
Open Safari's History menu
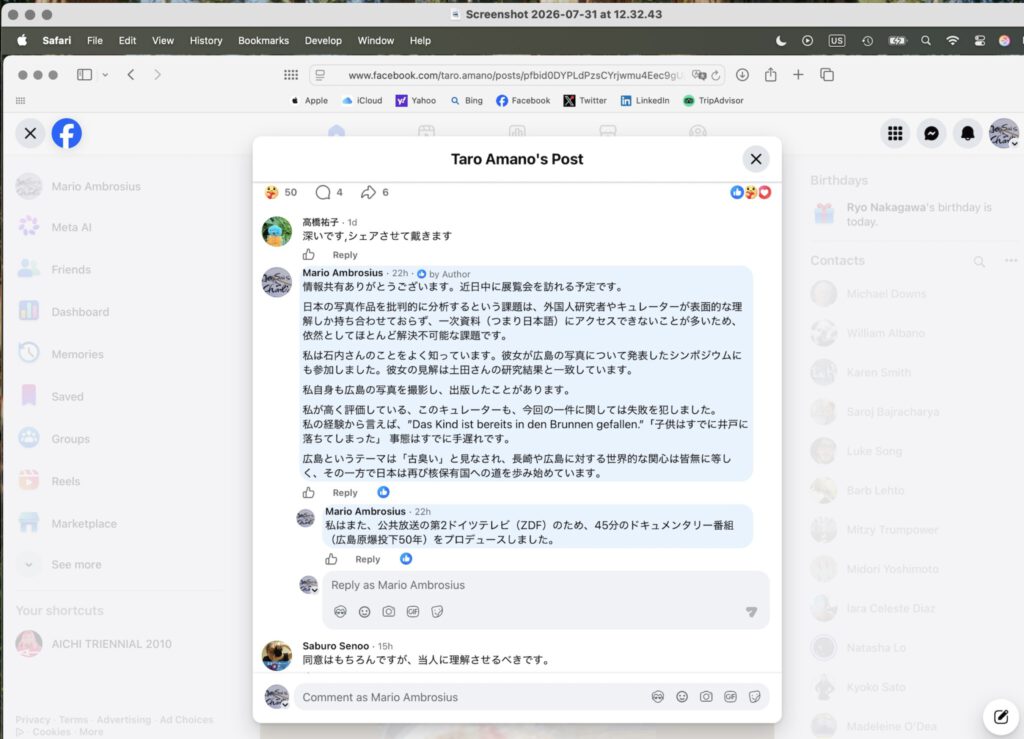(x=206, y=40)
